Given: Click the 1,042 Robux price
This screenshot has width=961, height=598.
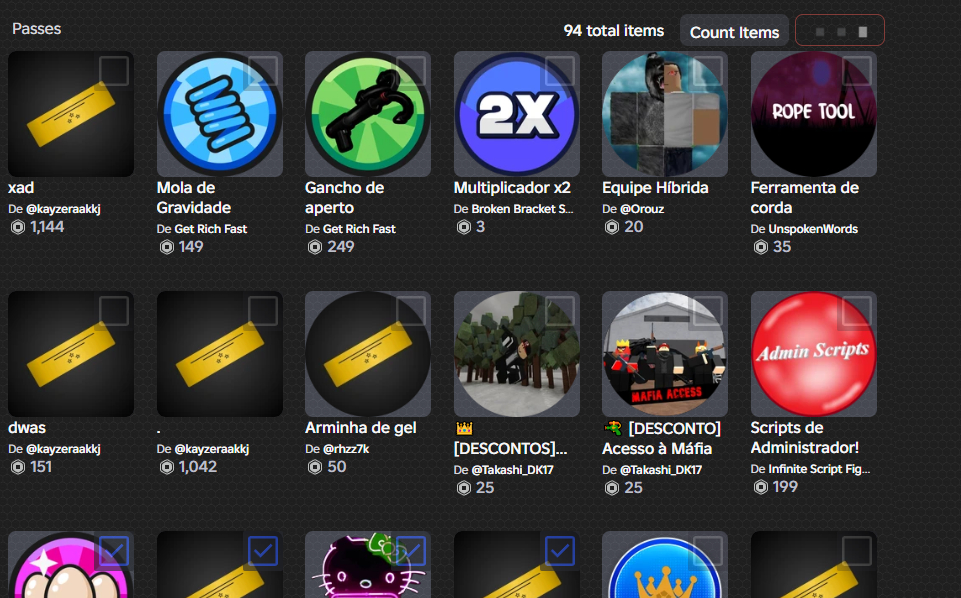Looking at the screenshot, I should [197, 467].
